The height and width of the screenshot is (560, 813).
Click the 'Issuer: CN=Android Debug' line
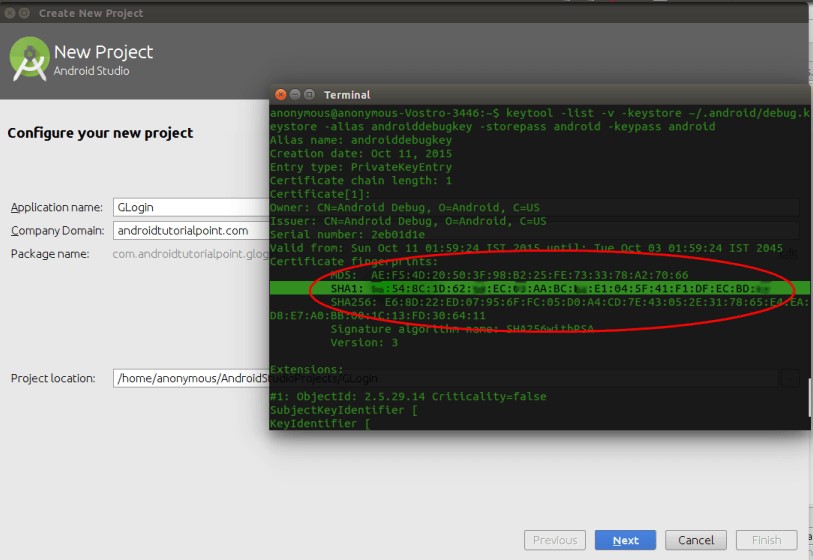click(x=408, y=221)
